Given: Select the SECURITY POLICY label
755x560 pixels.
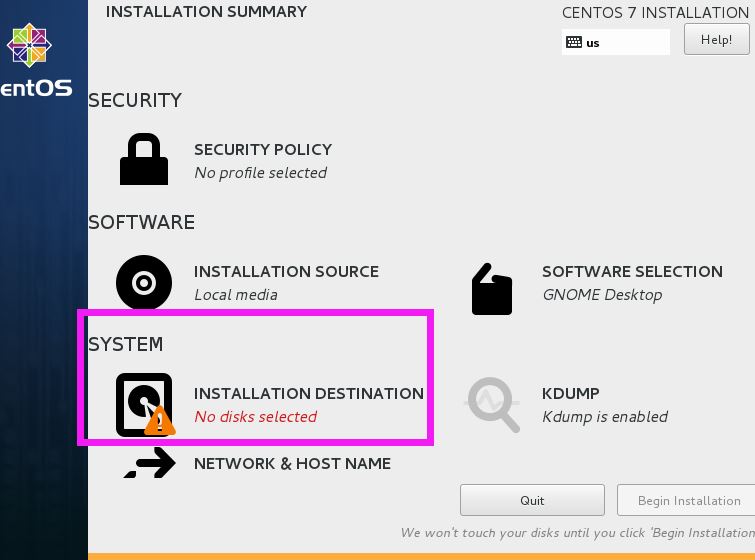Looking at the screenshot, I should 263,150.
